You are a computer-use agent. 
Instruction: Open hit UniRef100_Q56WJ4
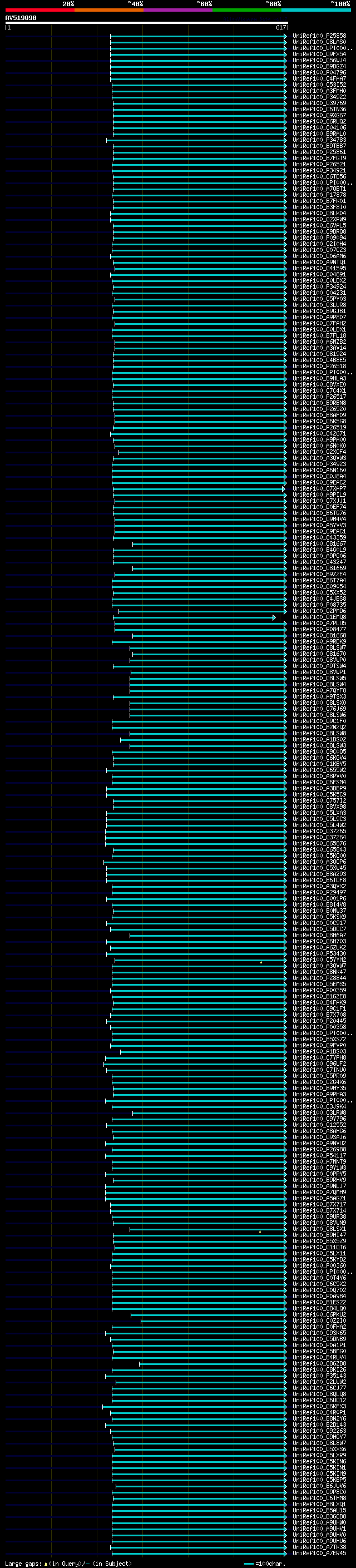pos(319,60)
